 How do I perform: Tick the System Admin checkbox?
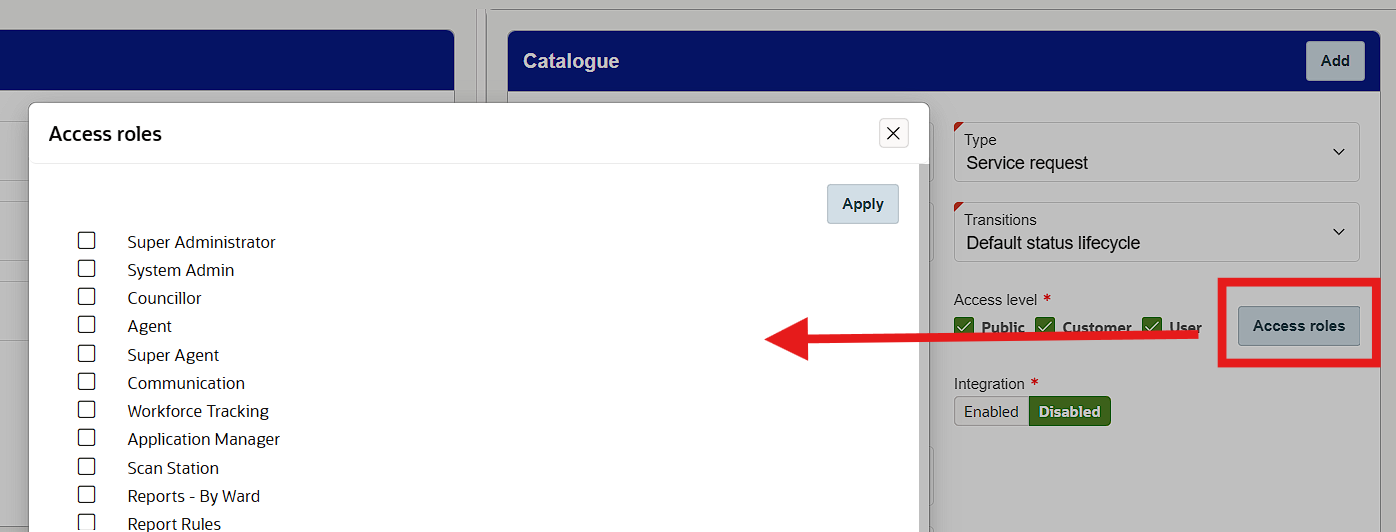[87, 269]
